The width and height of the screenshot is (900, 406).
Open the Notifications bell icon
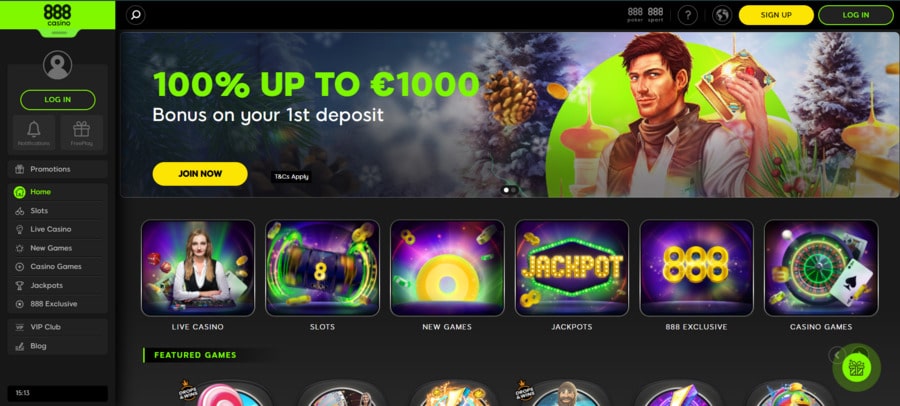pos(34,133)
